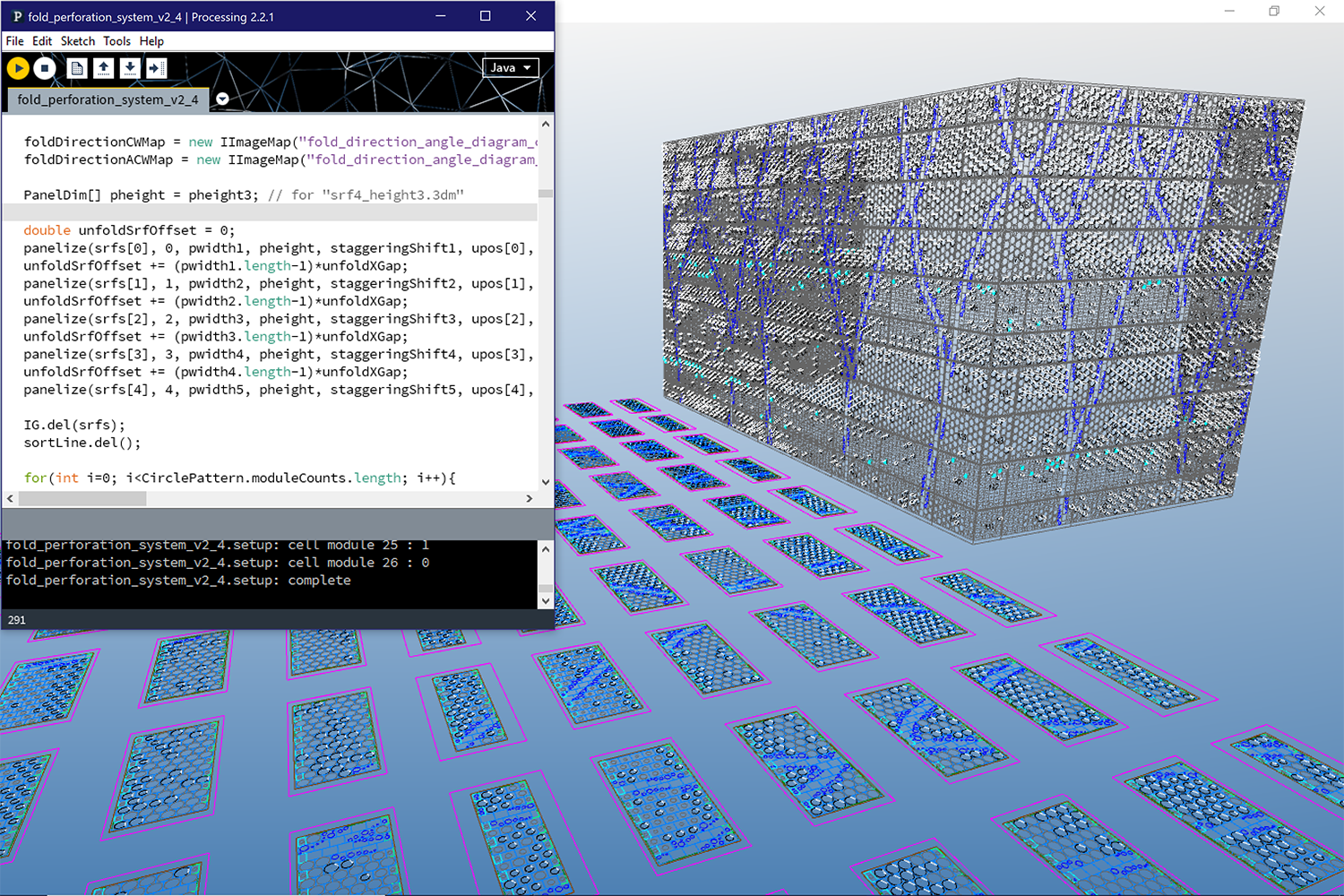Save the sketch with the down-arrow icon
Screen dimensions: 1344x896
(130, 68)
